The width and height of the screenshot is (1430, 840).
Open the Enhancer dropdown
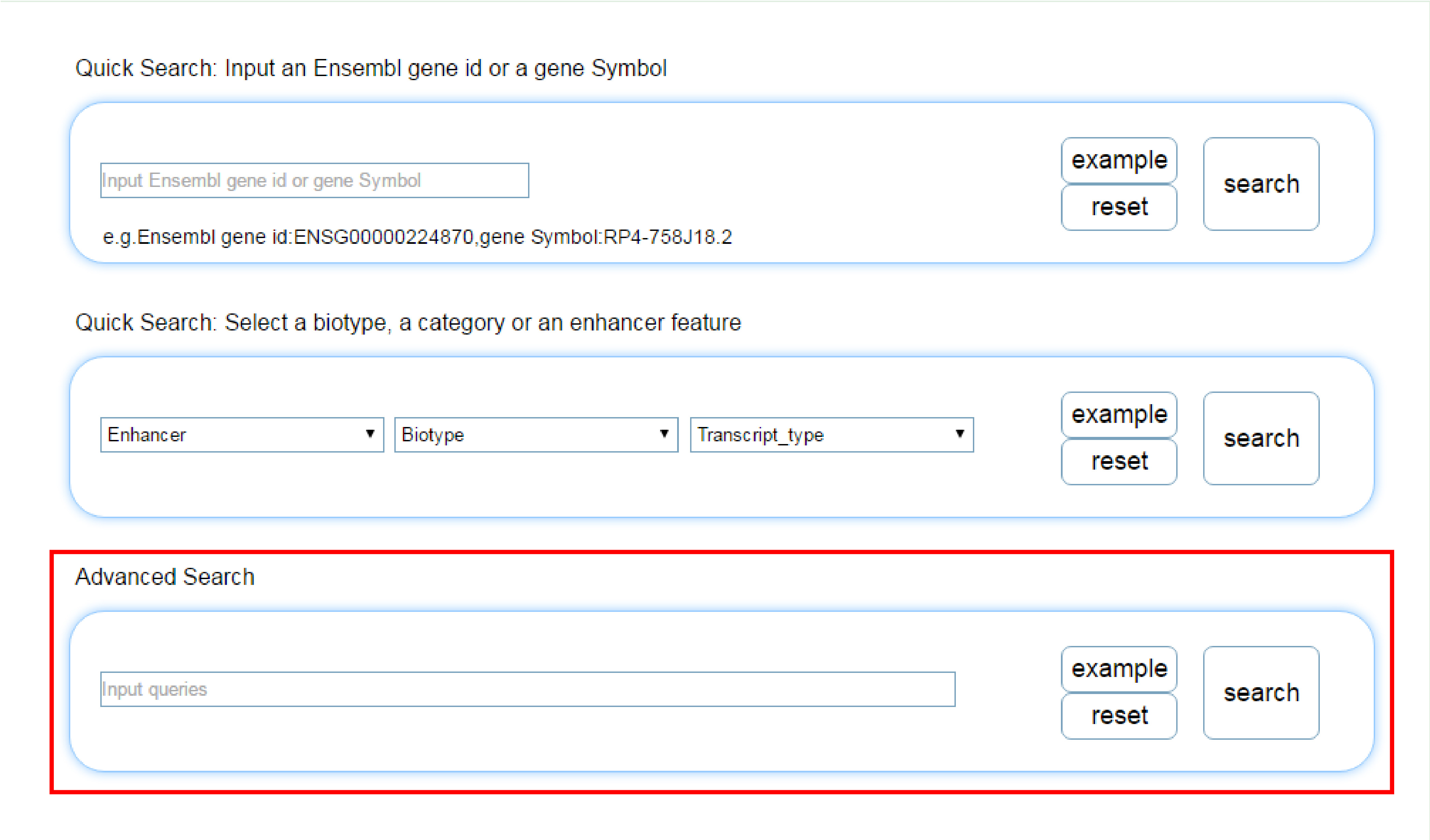(x=242, y=434)
